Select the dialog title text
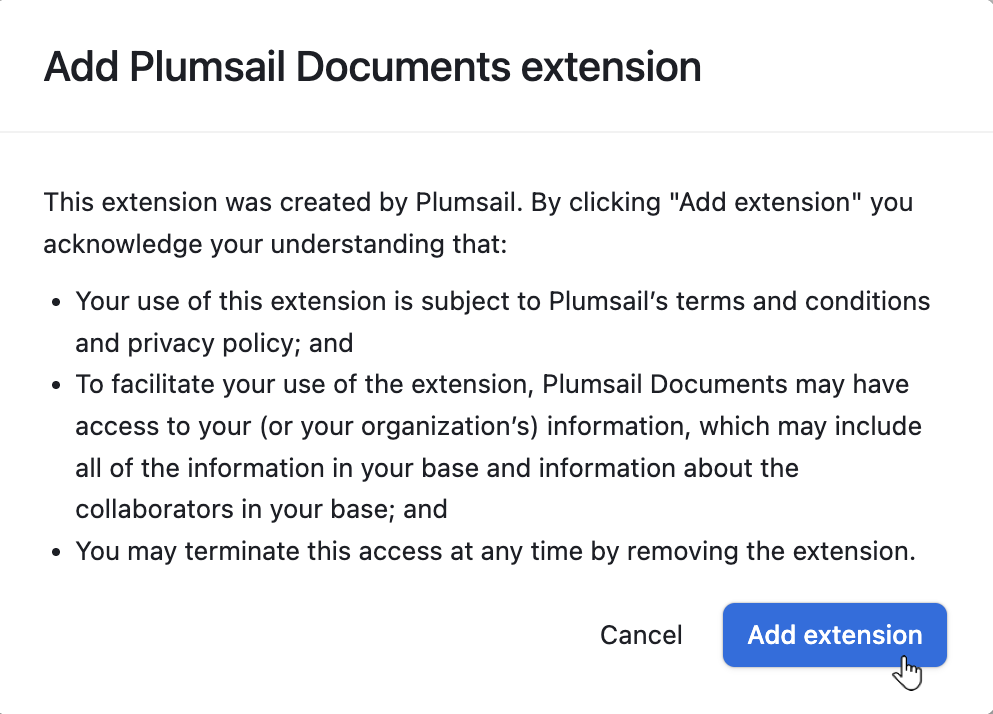 pyautogui.click(x=372, y=67)
